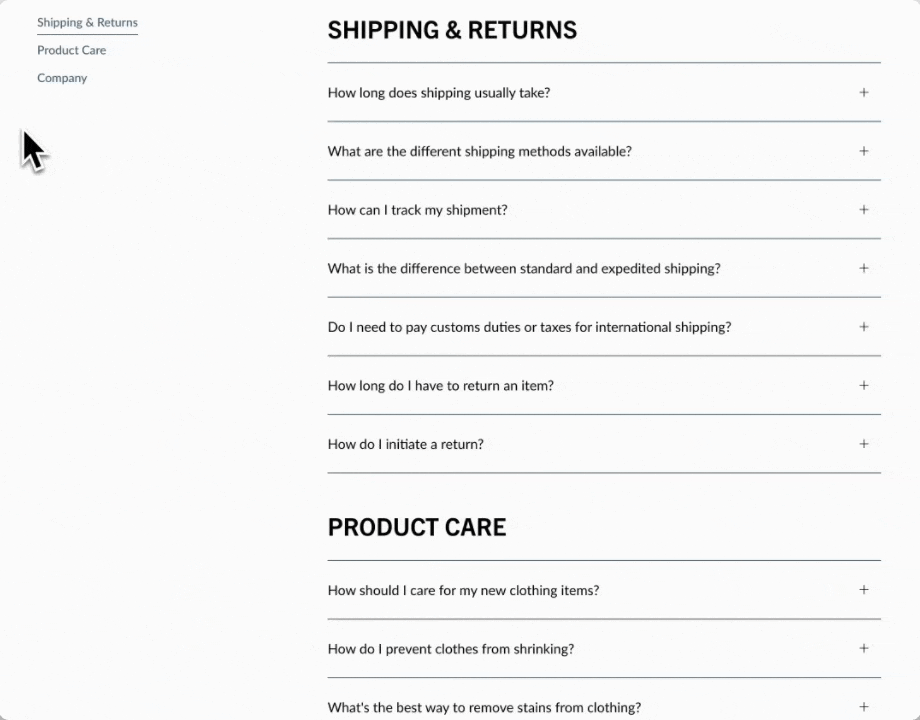The height and width of the screenshot is (720, 920).
Task: Click plus icon beside customs duties question
Action: (864, 327)
